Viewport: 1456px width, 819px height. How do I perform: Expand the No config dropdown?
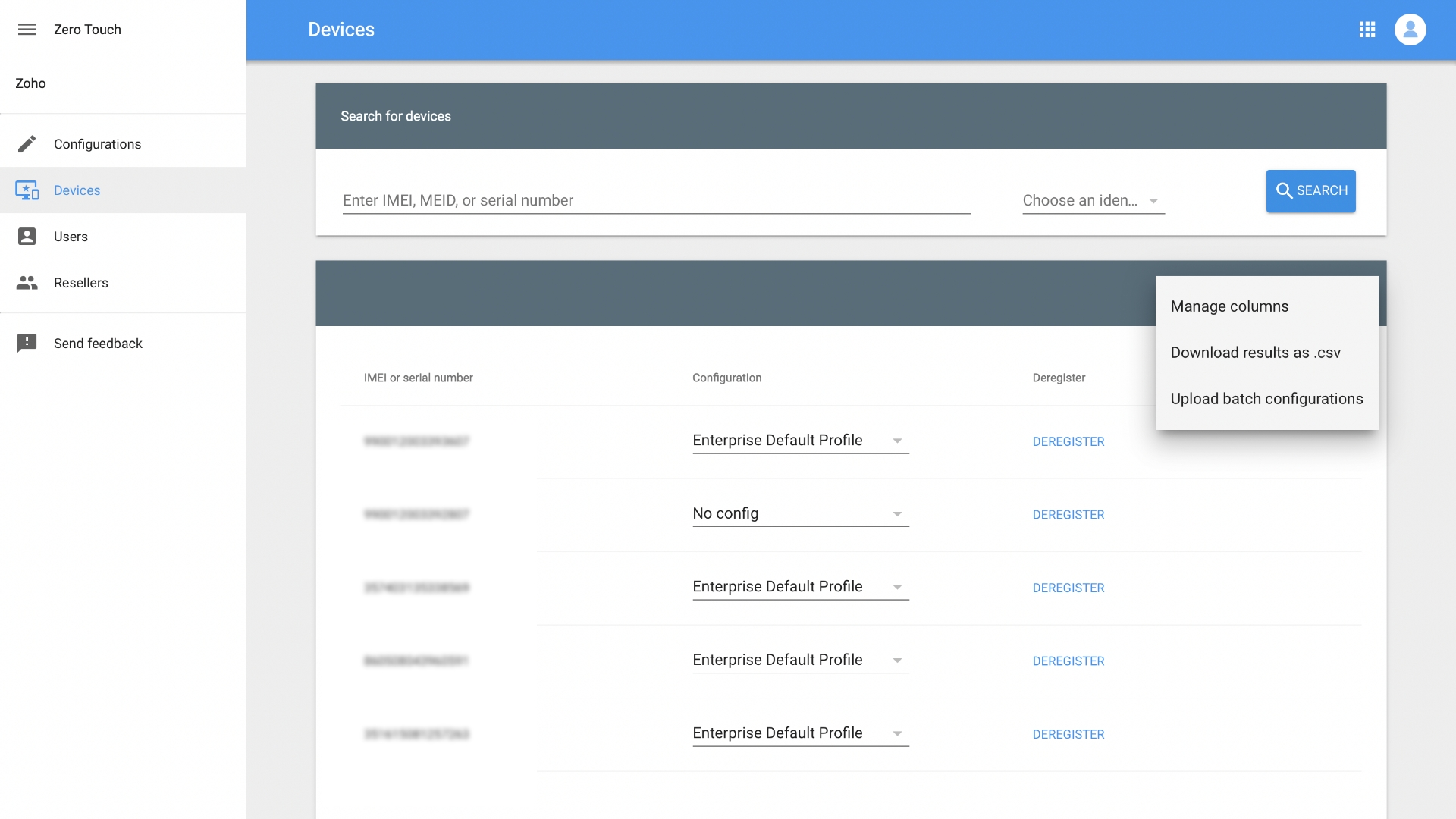[x=800, y=514]
